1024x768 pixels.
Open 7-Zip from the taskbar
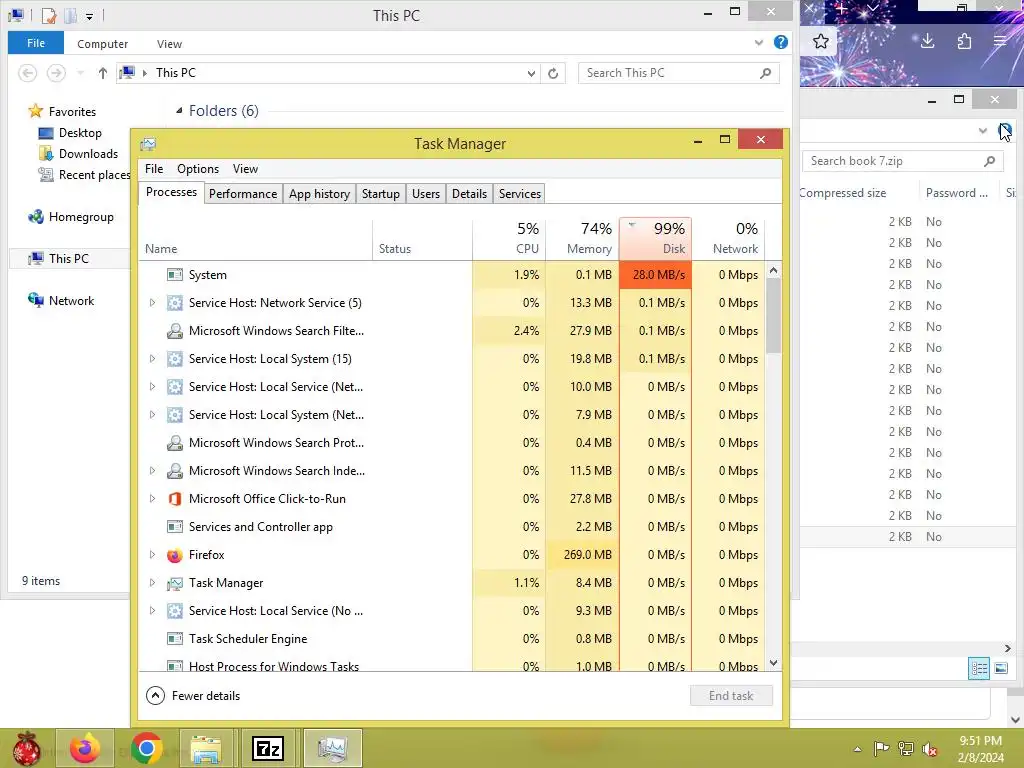point(268,748)
